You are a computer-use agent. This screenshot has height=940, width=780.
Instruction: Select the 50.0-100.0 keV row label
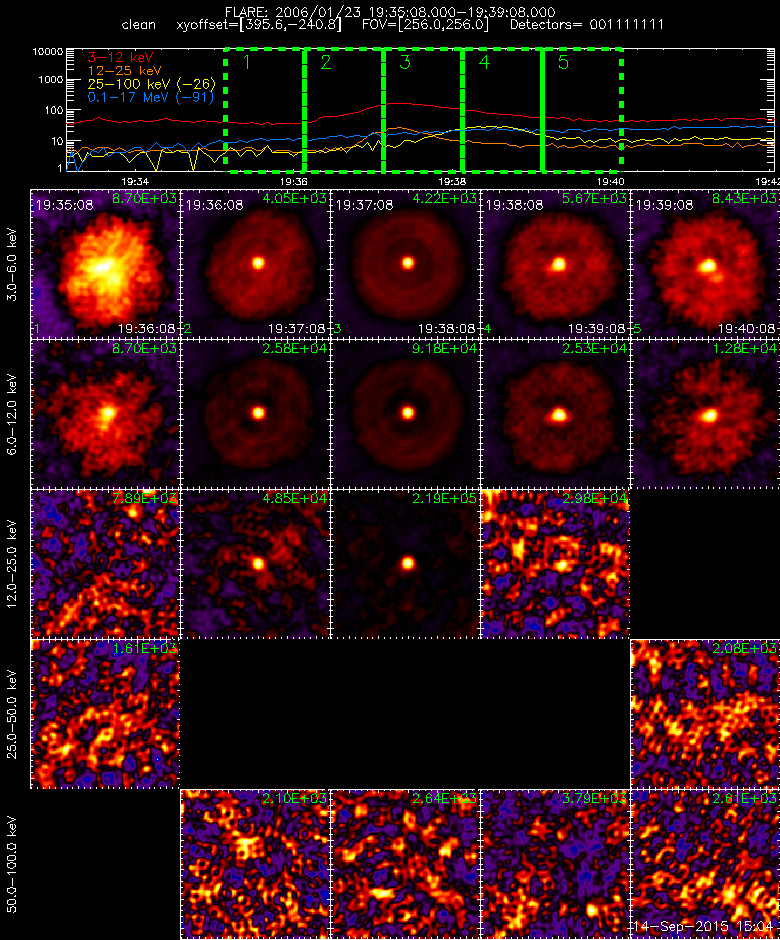coord(12,864)
